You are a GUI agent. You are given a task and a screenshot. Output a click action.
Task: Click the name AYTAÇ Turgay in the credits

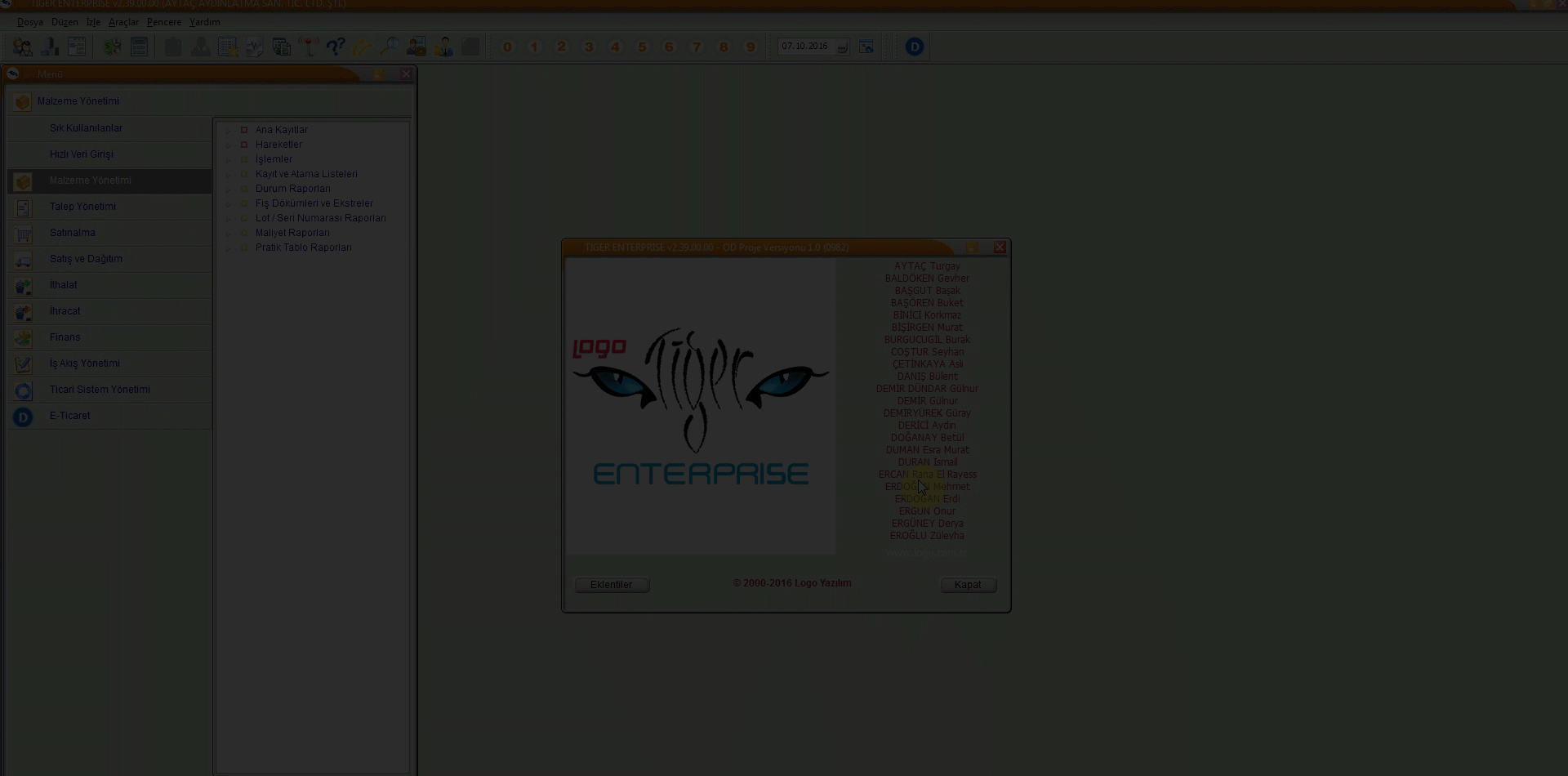(x=927, y=266)
